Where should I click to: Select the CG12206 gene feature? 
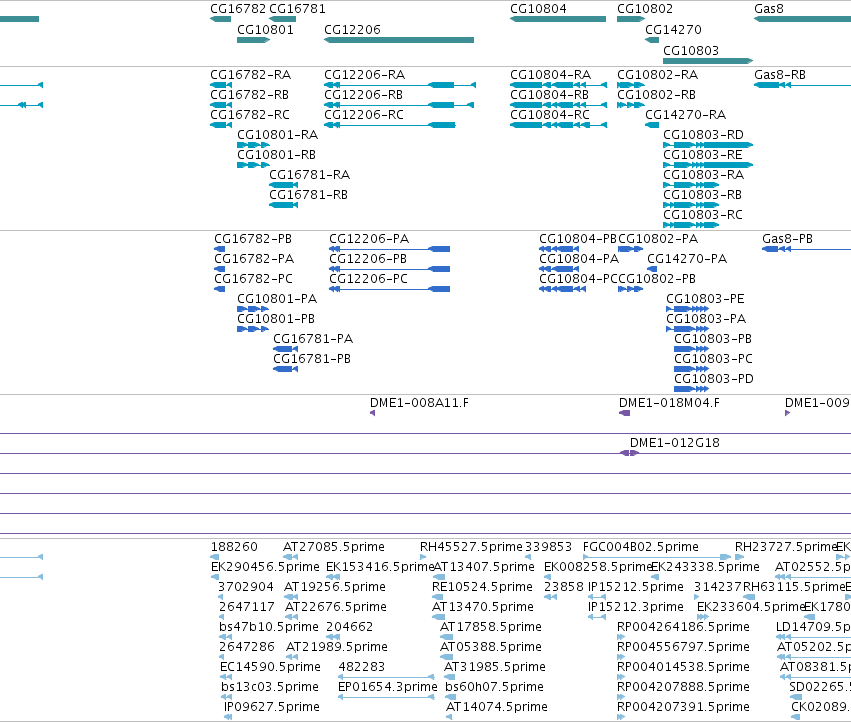click(x=399, y=40)
